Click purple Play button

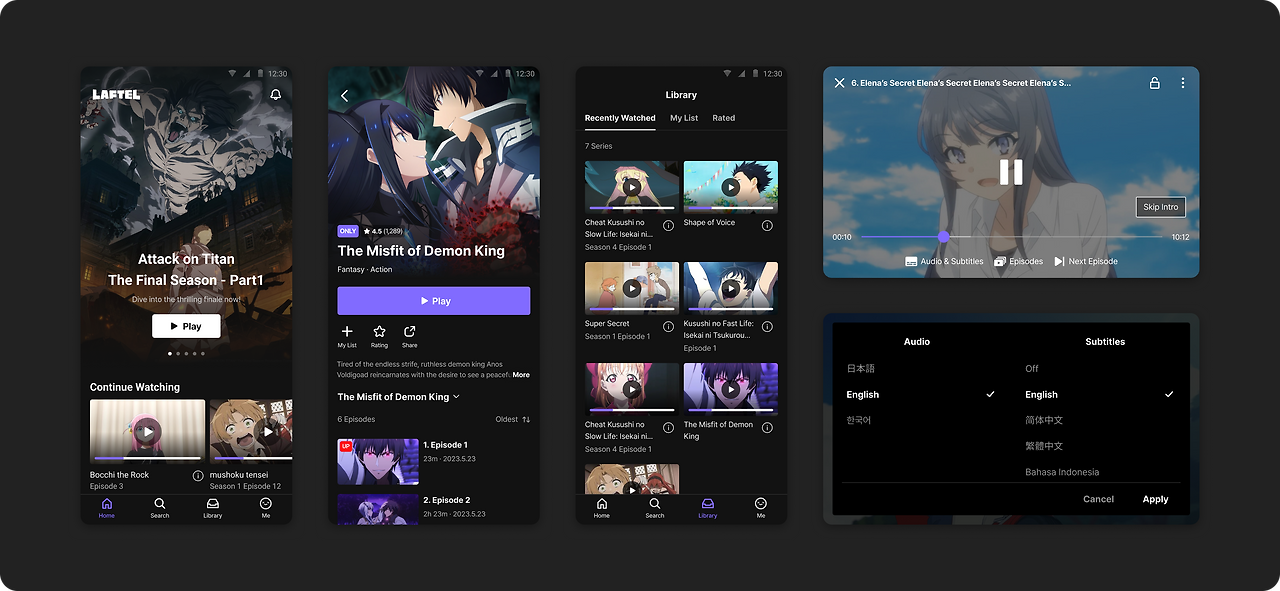point(434,301)
